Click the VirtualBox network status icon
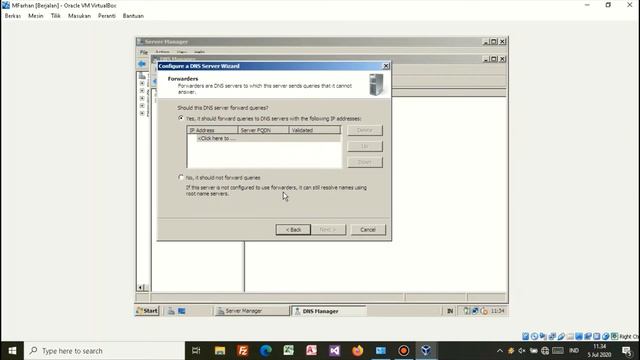This screenshot has width=640, height=360. point(552,336)
